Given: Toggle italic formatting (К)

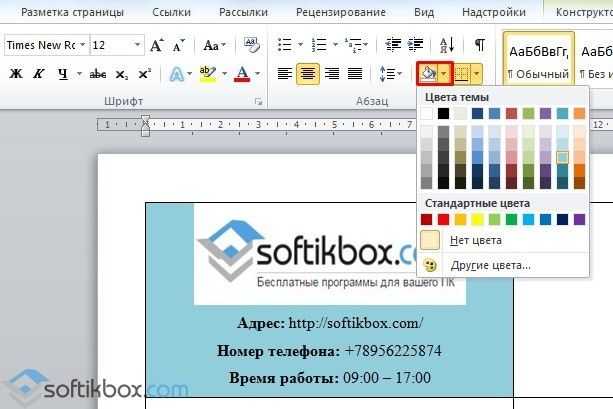Looking at the screenshot, I should pos(39,74).
